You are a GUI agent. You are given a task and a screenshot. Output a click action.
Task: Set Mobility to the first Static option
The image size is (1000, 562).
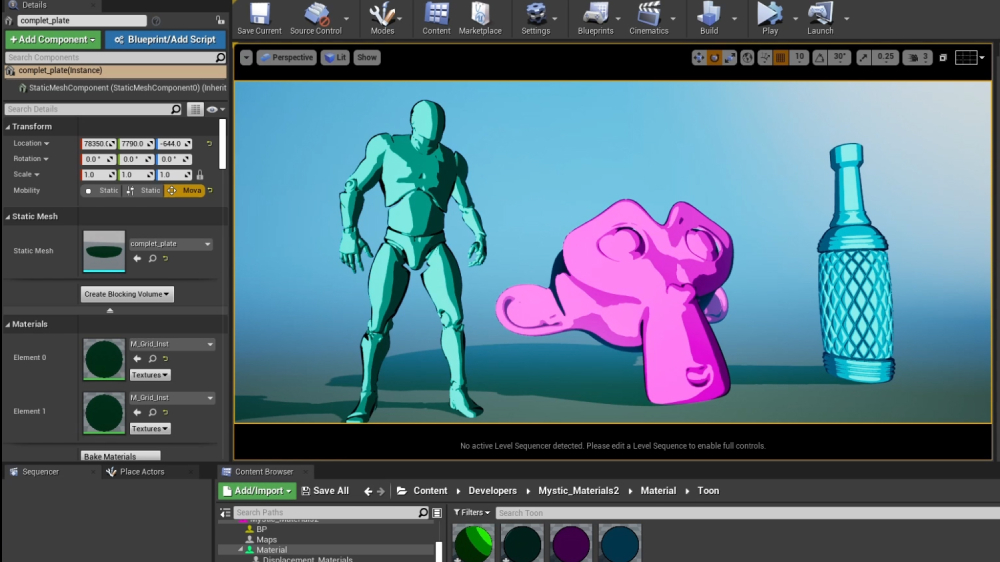101,190
